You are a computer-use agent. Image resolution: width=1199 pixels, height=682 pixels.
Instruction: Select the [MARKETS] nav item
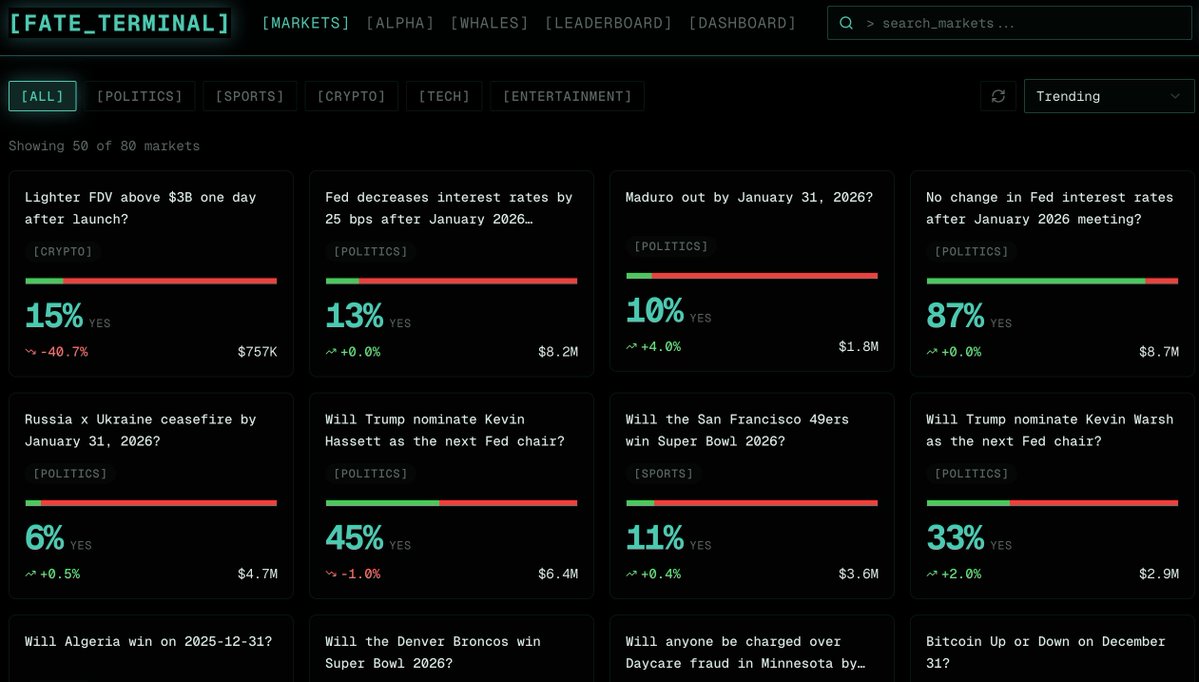point(305,22)
